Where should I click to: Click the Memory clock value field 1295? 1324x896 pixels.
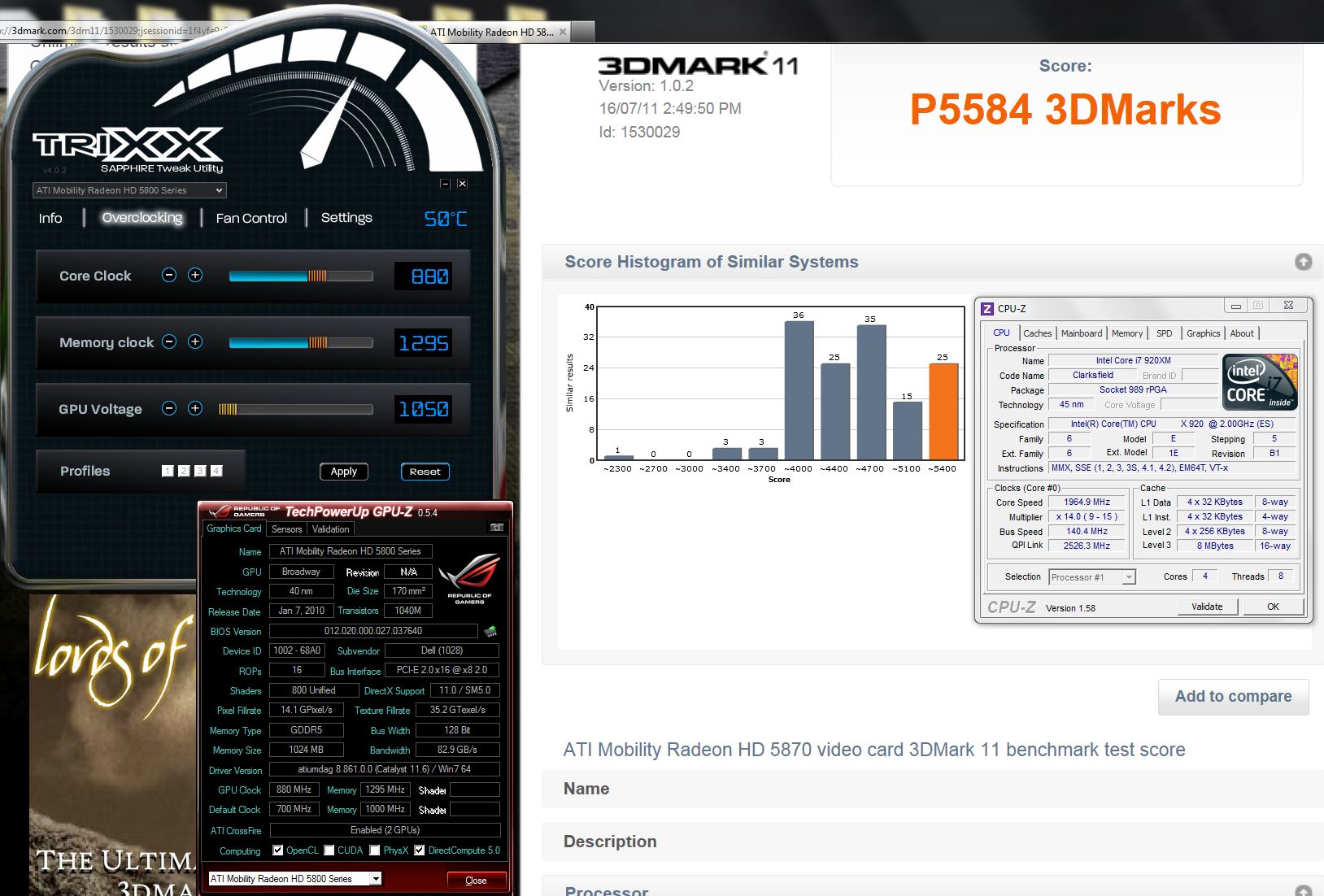click(x=423, y=343)
